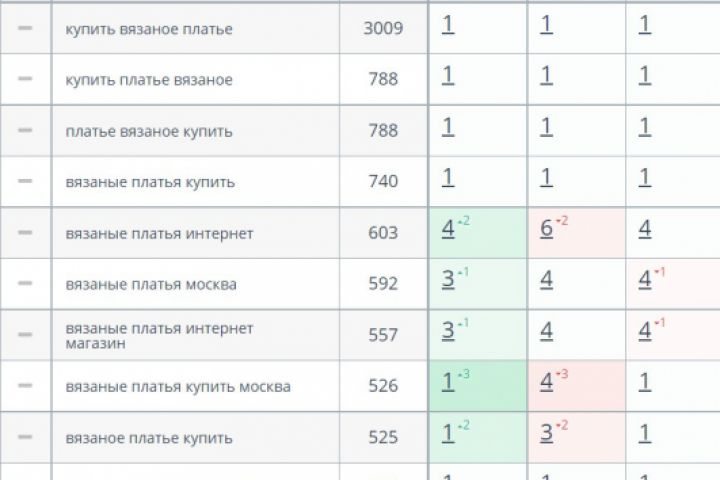Click the frequency value 526
The image size is (720, 480).
[384, 387]
